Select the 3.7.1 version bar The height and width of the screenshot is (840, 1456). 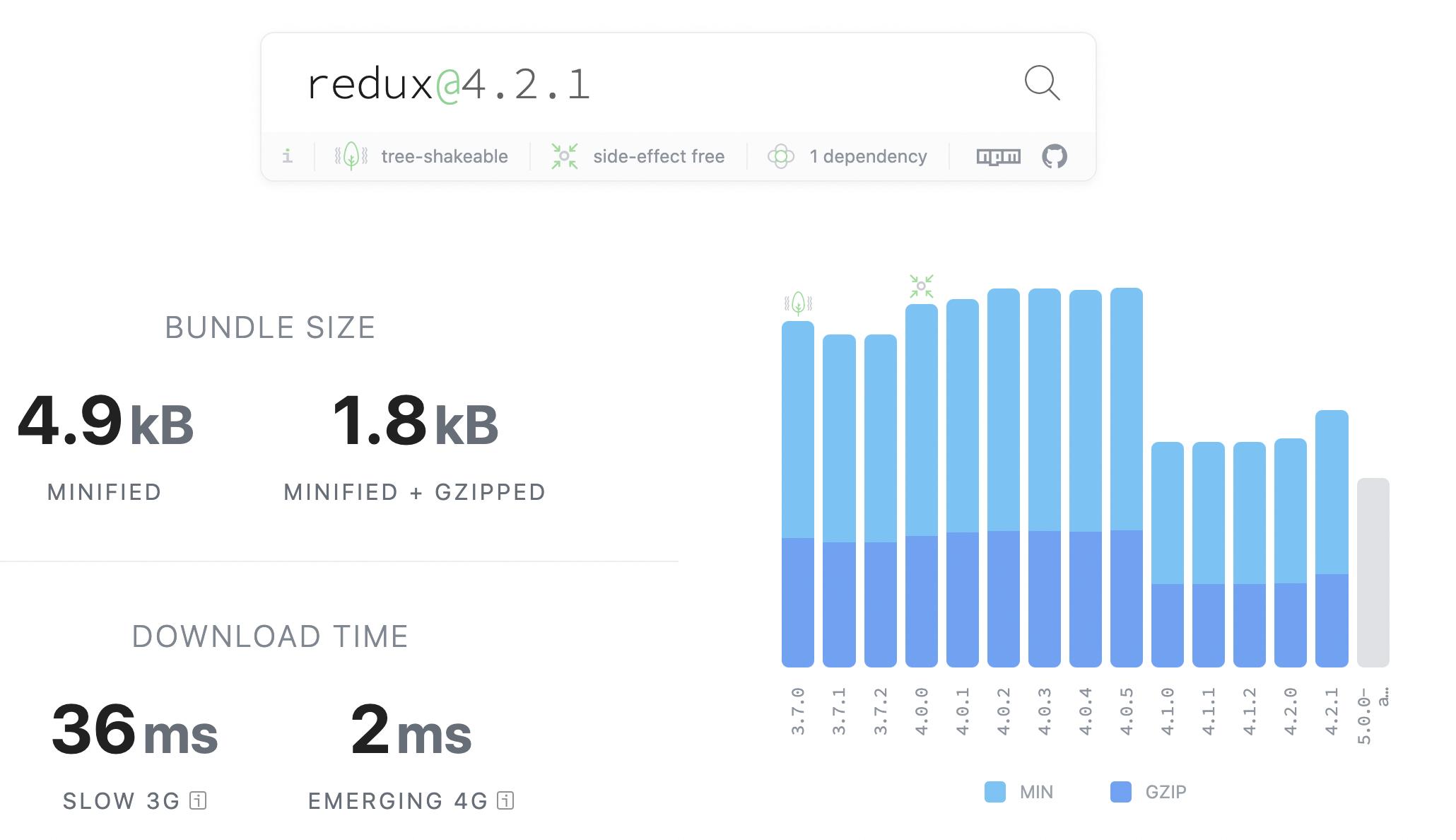coord(839,501)
